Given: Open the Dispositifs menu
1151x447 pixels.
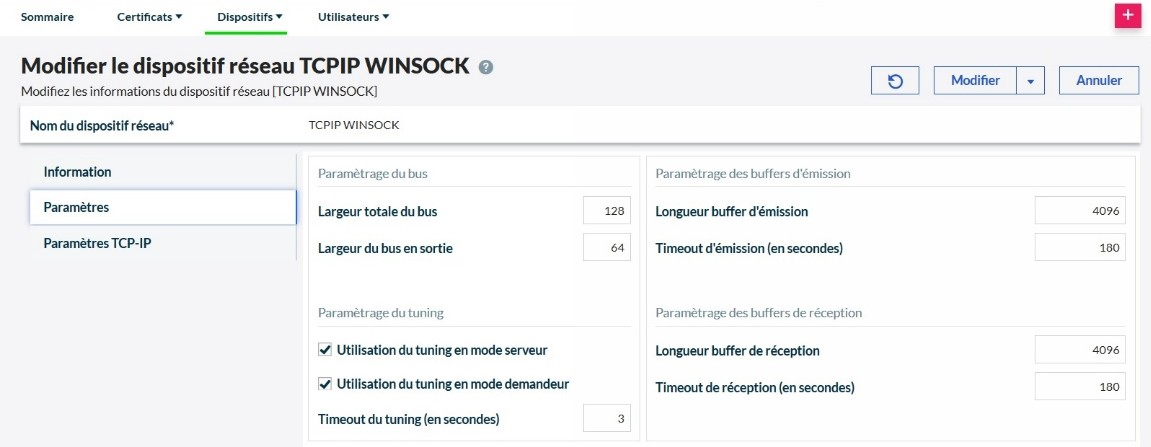Looking at the screenshot, I should coord(251,17).
